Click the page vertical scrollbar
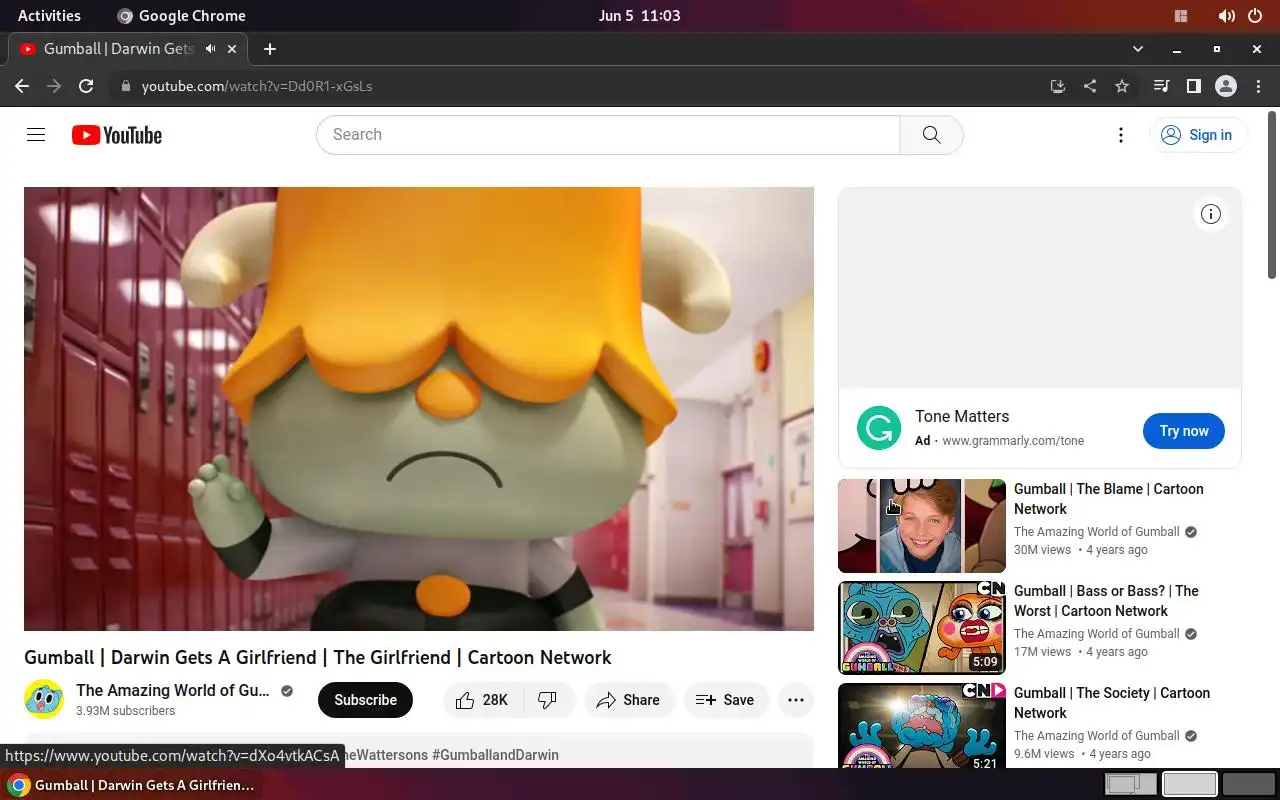This screenshot has width=1280, height=800. [1273, 197]
